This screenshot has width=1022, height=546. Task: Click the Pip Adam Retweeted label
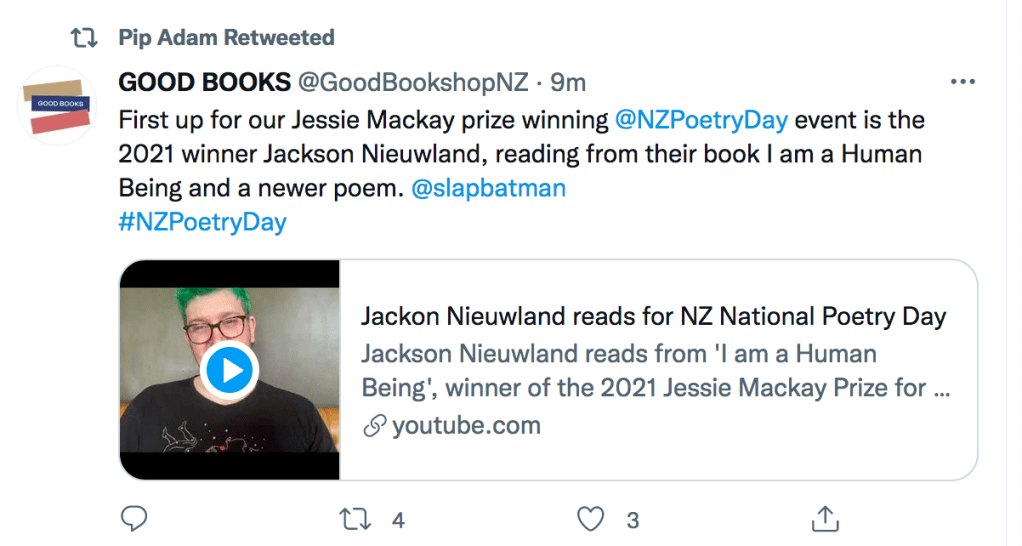coord(226,38)
